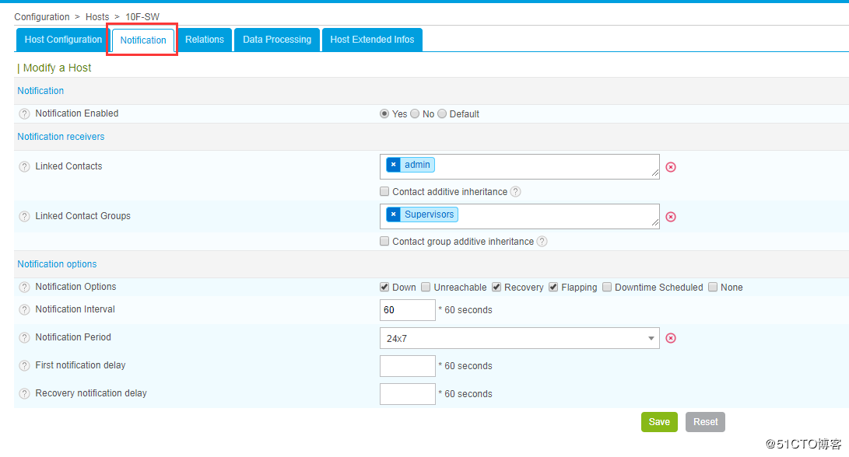Open the Data Processing tab

(277, 40)
